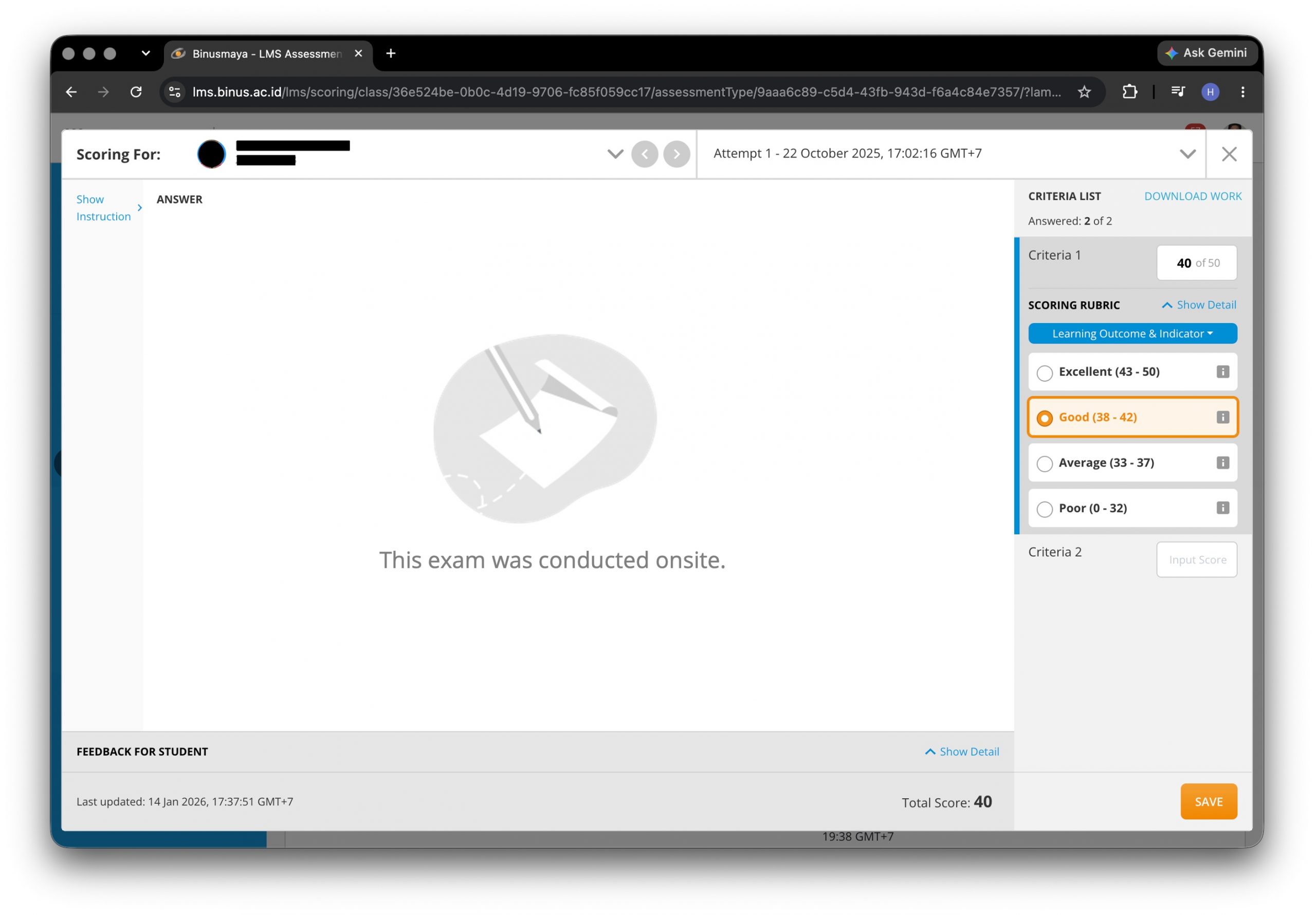Toggle Show Detail in Feedback for Student
Screen dimensions: 1316x915
point(961,751)
